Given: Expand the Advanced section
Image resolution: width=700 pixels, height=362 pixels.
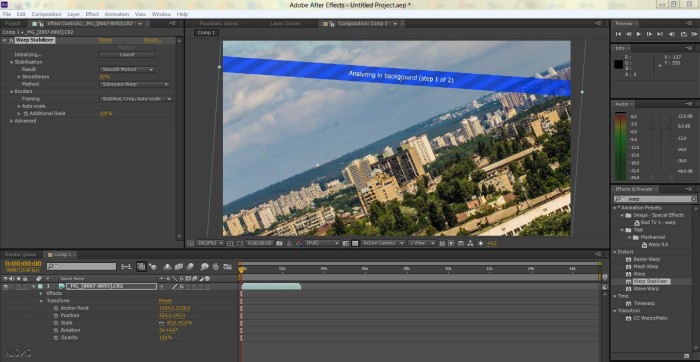Looking at the screenshot, I should click(x=12, y=121).
